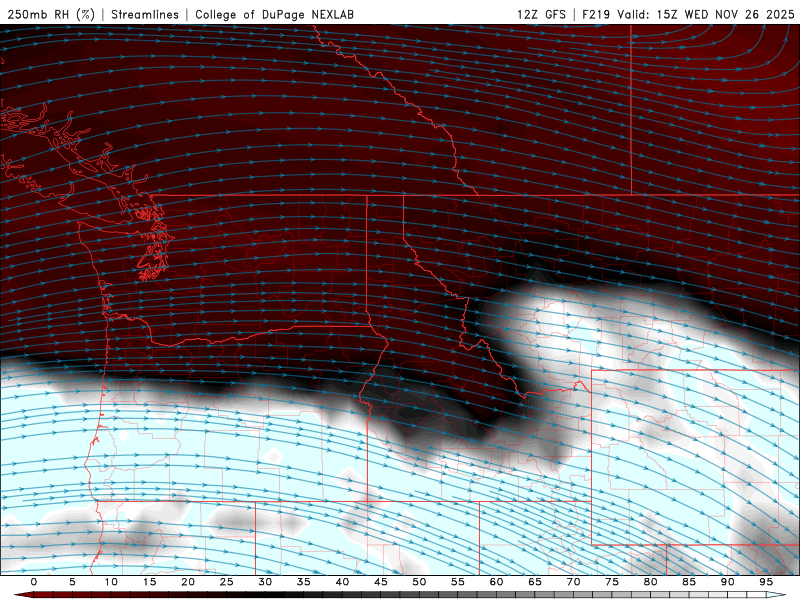This screenshot has height=600, width=800.
Task: Click the "12Z GFS" model run label
Action: 541,14
